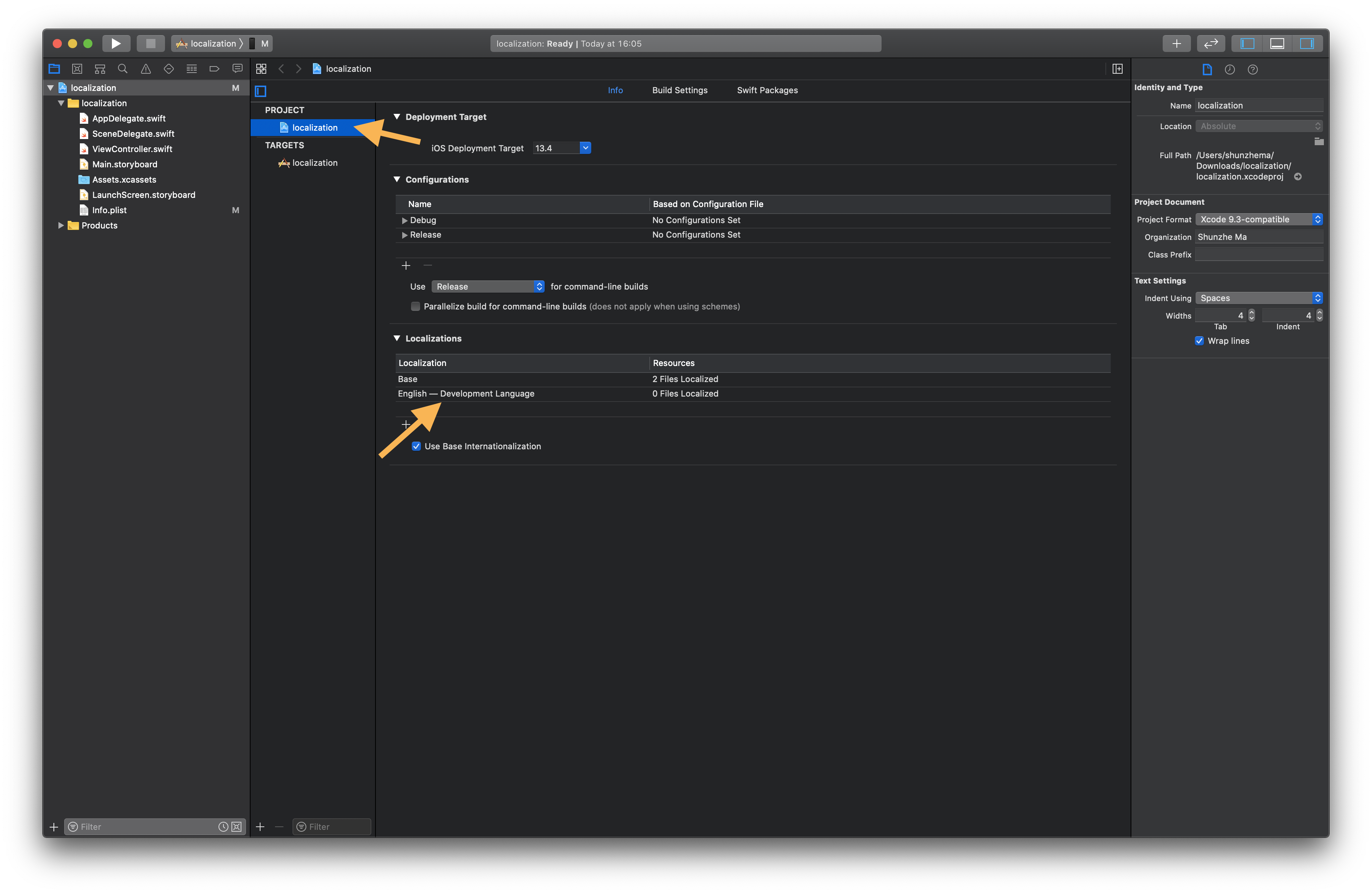This screenshot has width=1372, height=894.
Task: Go forward in editor history
Action: point(298,69)
